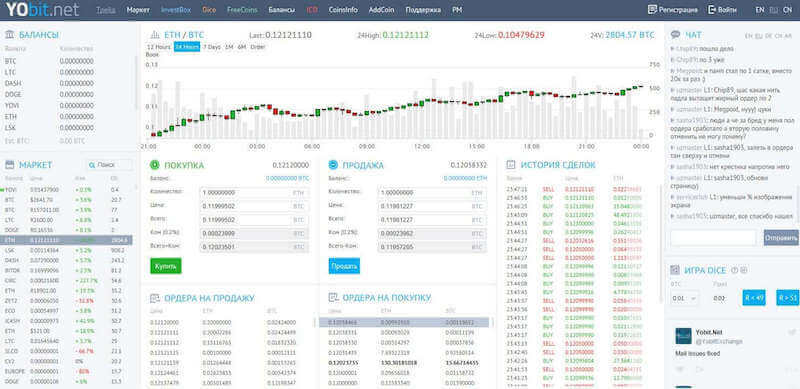Image resolution: width=800 pixels, height=389 pixels.
Task: Click the Регистрация link in header
Action: [x=673, y=10]
